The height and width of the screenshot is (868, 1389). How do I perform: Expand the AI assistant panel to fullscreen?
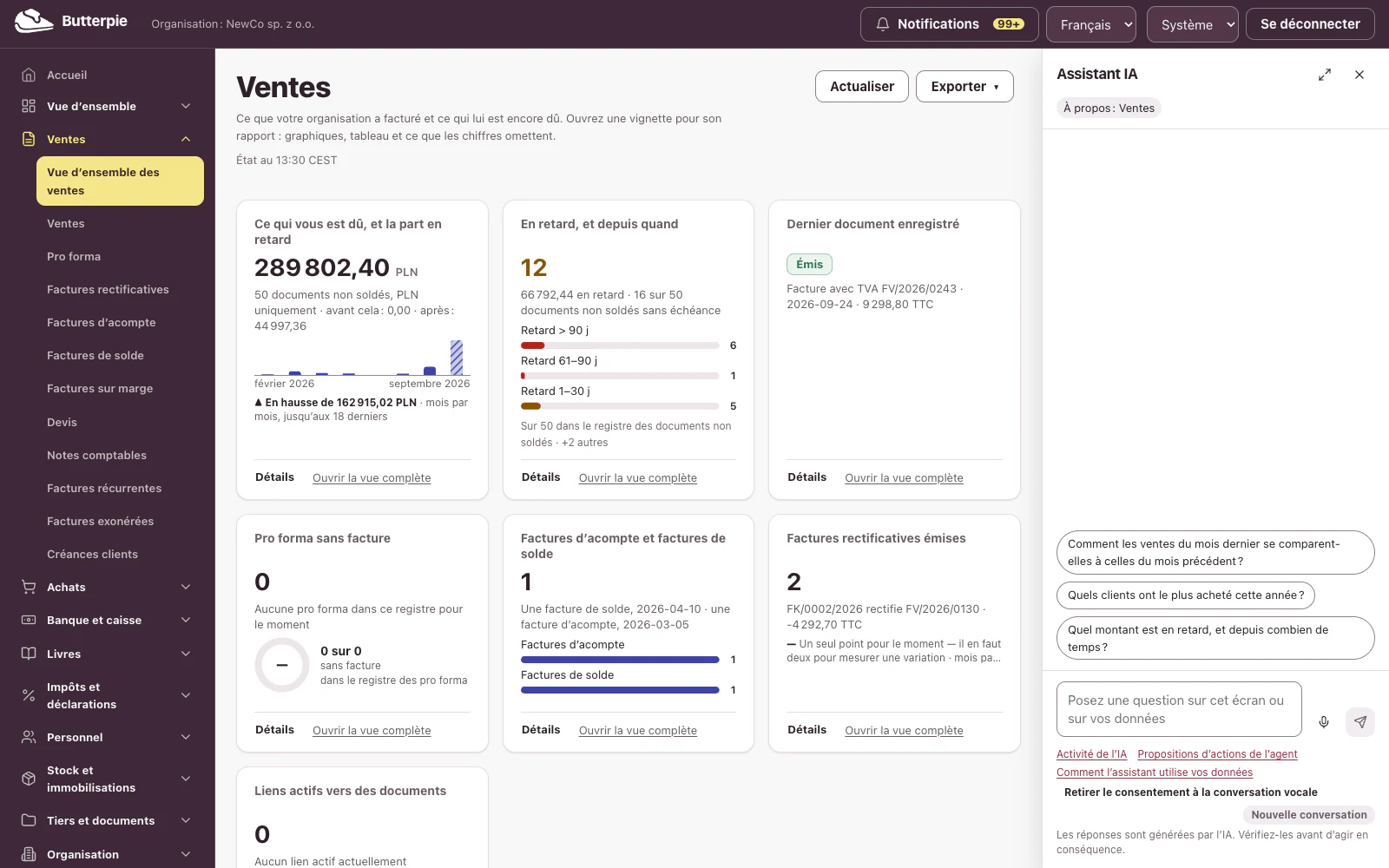[1325, 76]
